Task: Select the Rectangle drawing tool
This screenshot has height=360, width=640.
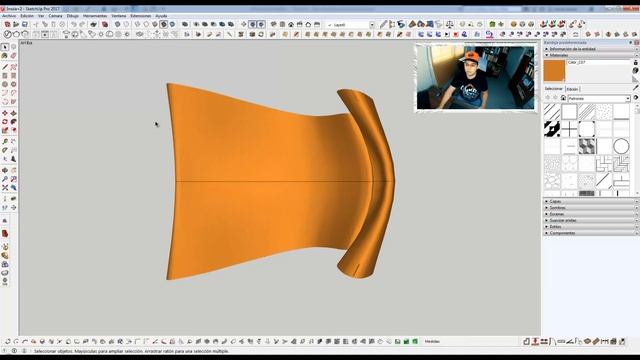Action: [x=5, y=76]
